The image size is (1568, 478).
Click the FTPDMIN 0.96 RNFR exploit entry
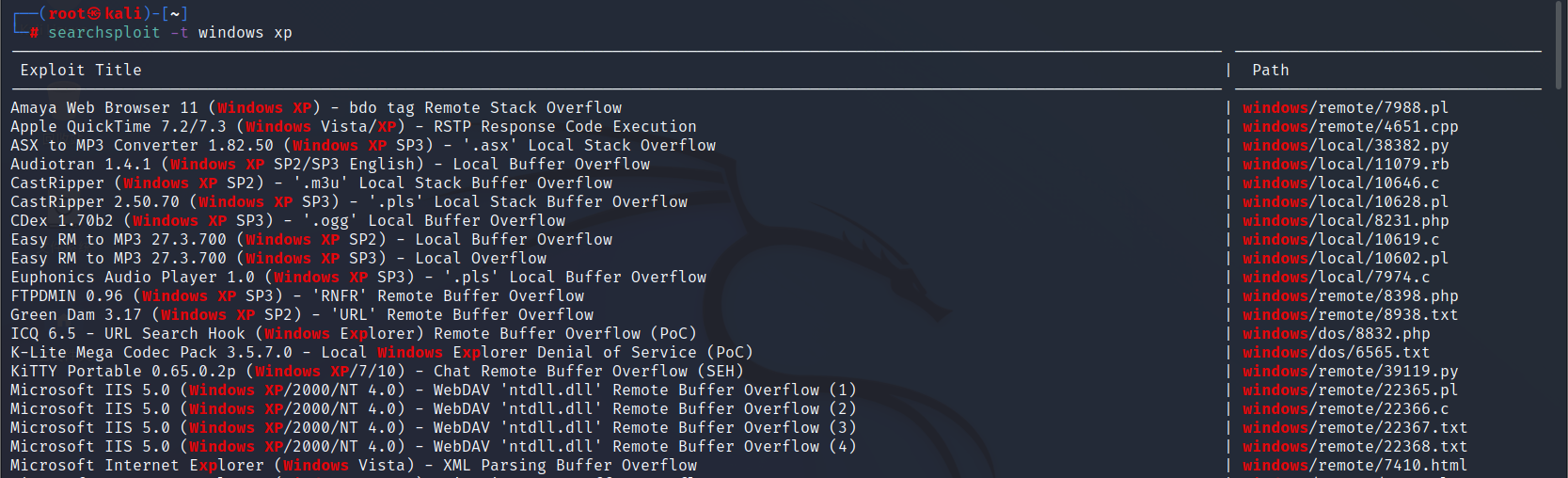[297, 296]
